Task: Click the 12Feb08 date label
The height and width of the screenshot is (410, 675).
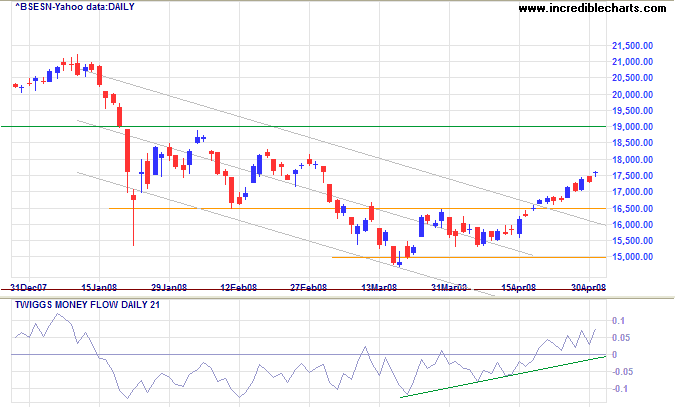Action: tap(238, 287)
